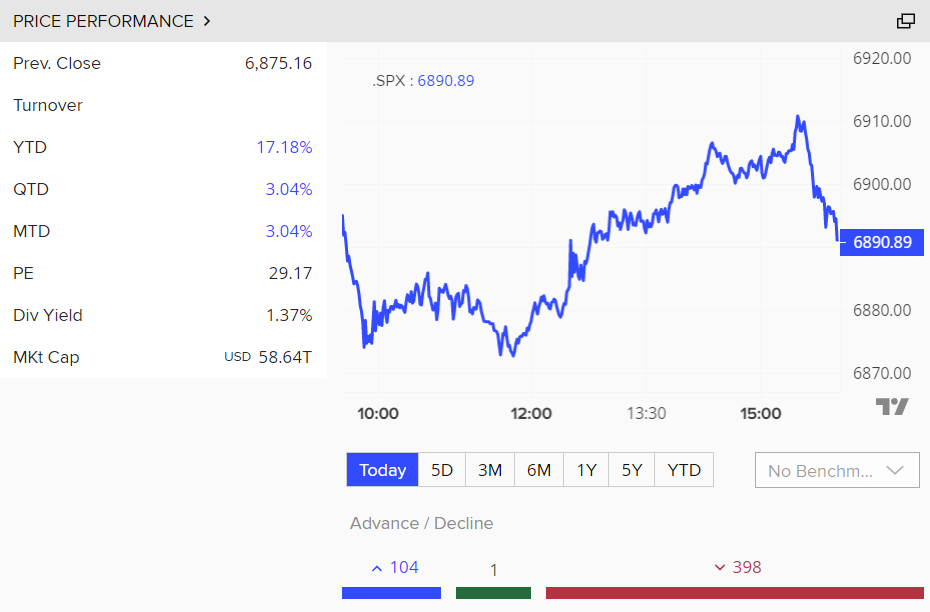Click the red declining stocks bar
The height and width of the screenshot is (612, 930).
[x=734, y=593]
